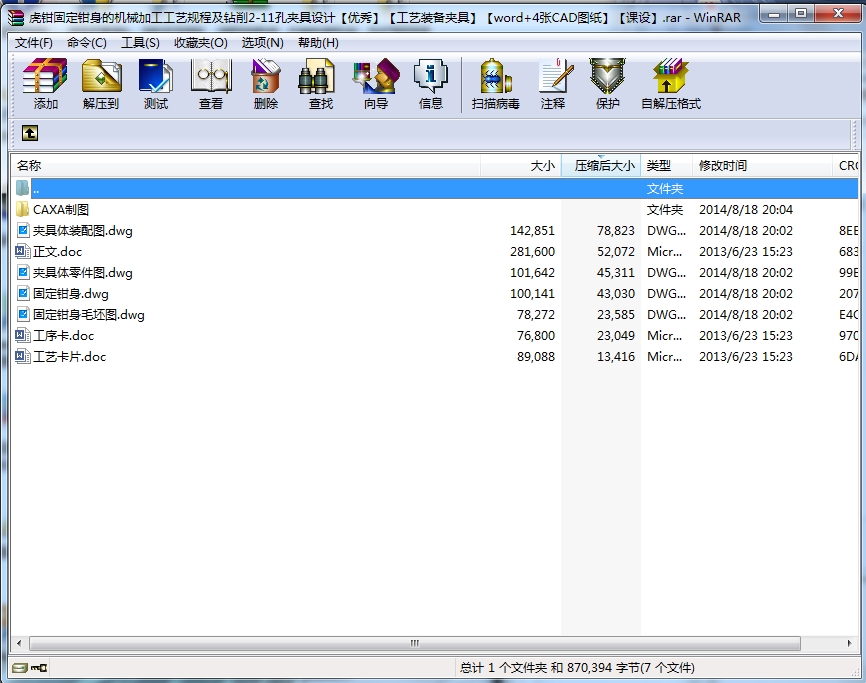Click the 添加 (Add) toolbar icon
866x683 pixels.
45,76
